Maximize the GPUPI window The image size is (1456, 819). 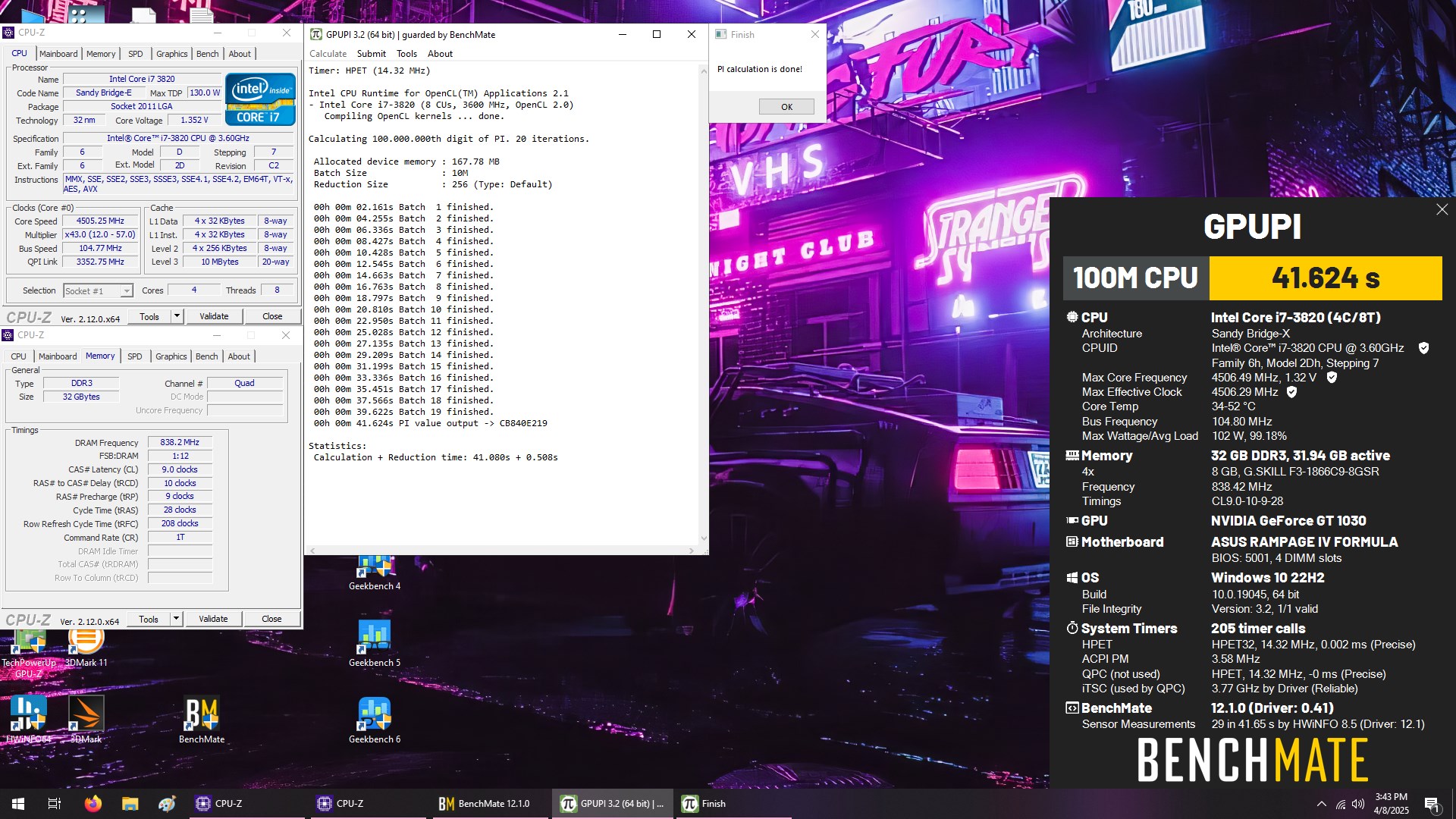pyautogui.click(x=657, y=34)
